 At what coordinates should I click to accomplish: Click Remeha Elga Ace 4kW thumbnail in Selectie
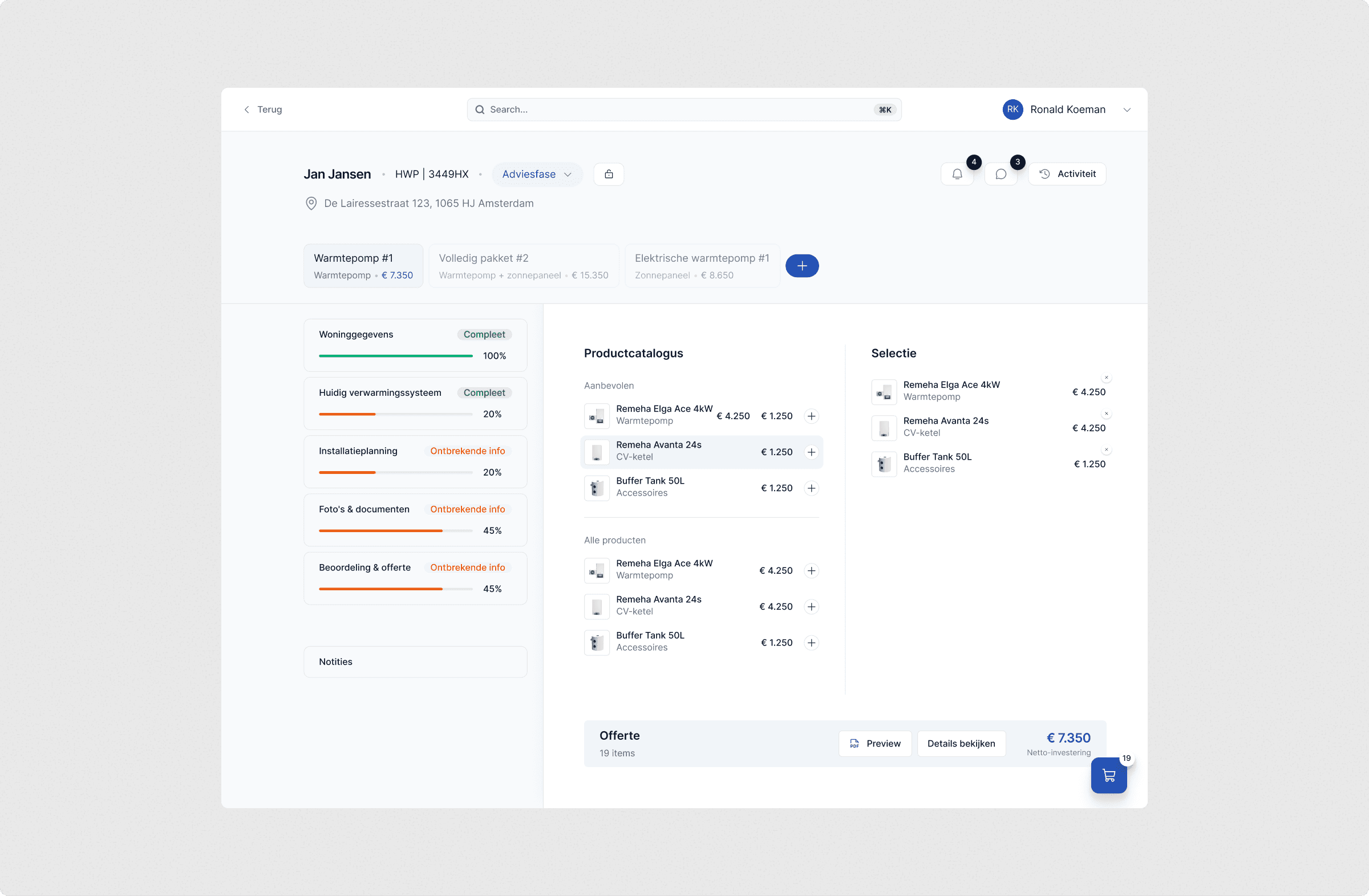click(884, 392)
